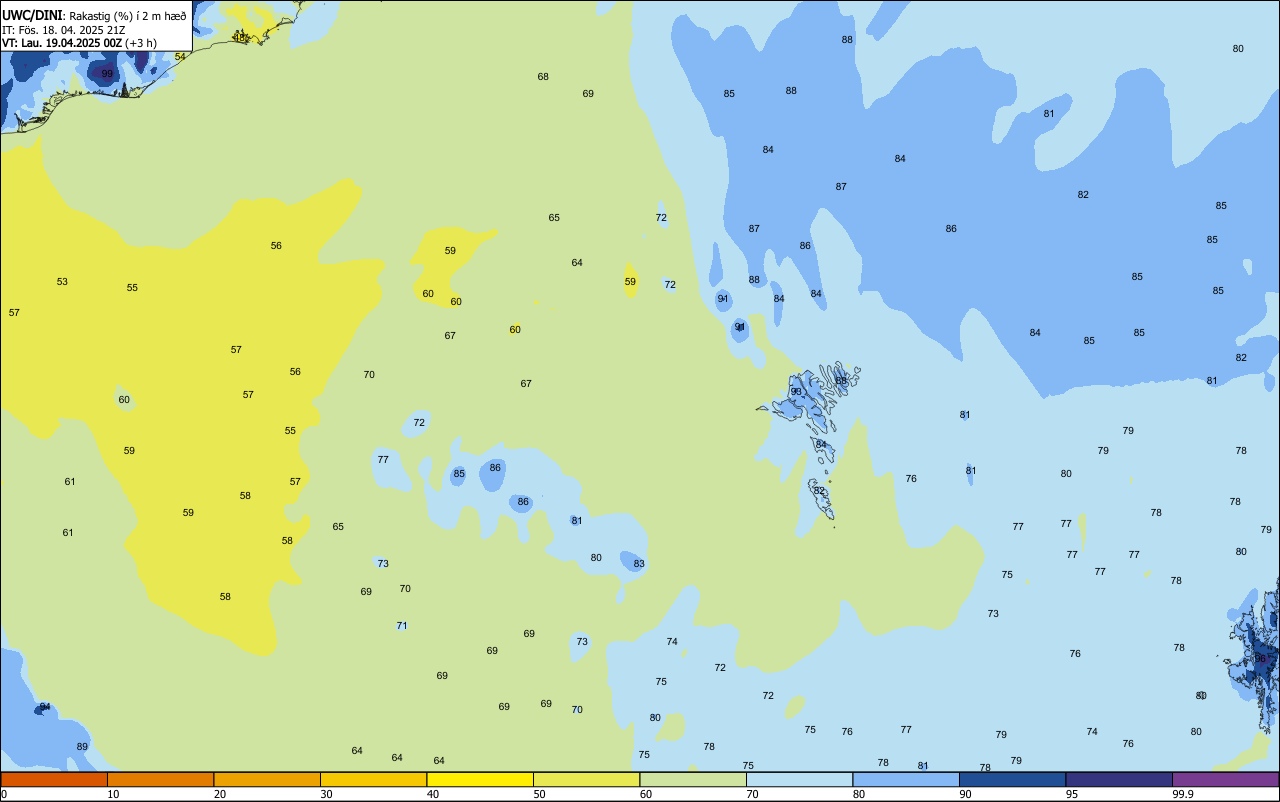Select the 10–20 orange legend swatch
This screenshot has width=1280, height=802.
pos(160,779)
